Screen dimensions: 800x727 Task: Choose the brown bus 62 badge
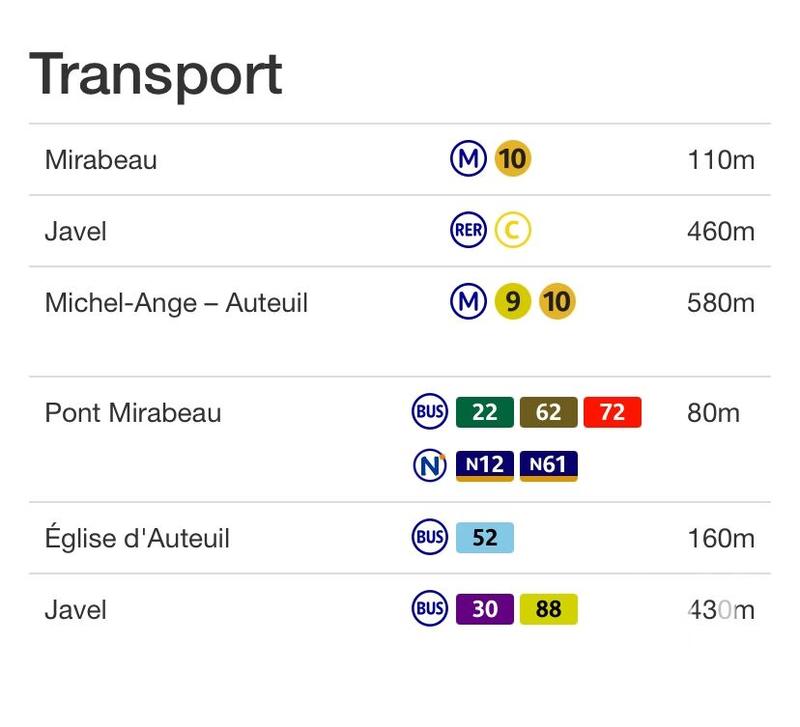(x=549, y=412)
